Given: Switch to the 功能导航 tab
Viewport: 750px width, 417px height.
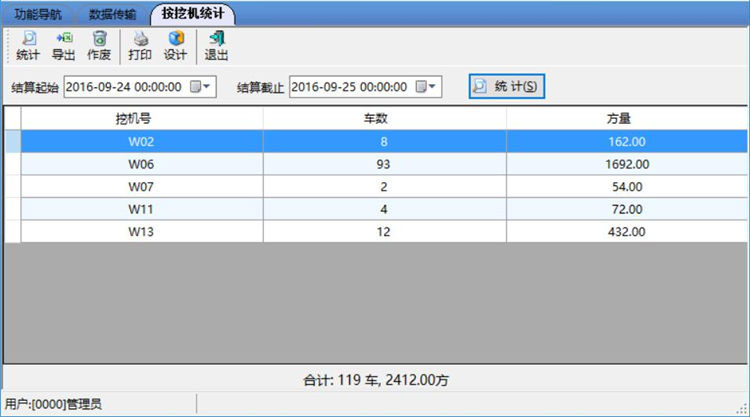Looking at the screenshot, I should pyautogui.click(x=37, y=14).
